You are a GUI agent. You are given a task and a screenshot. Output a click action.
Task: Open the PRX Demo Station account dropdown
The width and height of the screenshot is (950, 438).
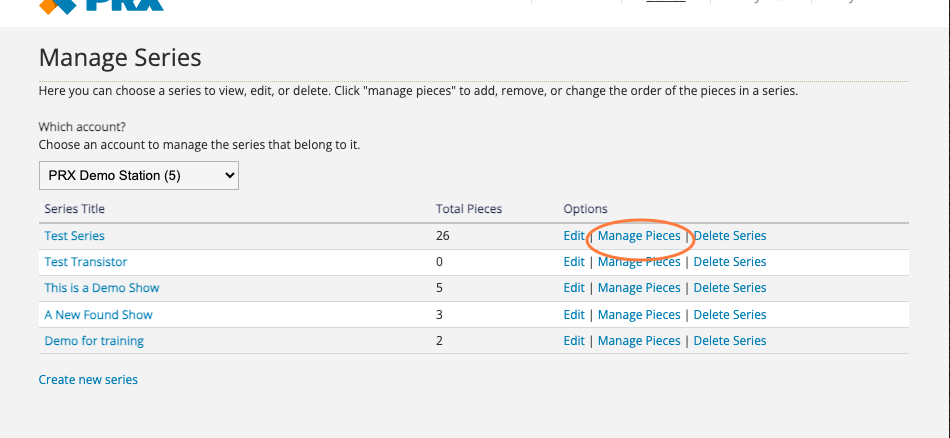click(x=139, y=176)
